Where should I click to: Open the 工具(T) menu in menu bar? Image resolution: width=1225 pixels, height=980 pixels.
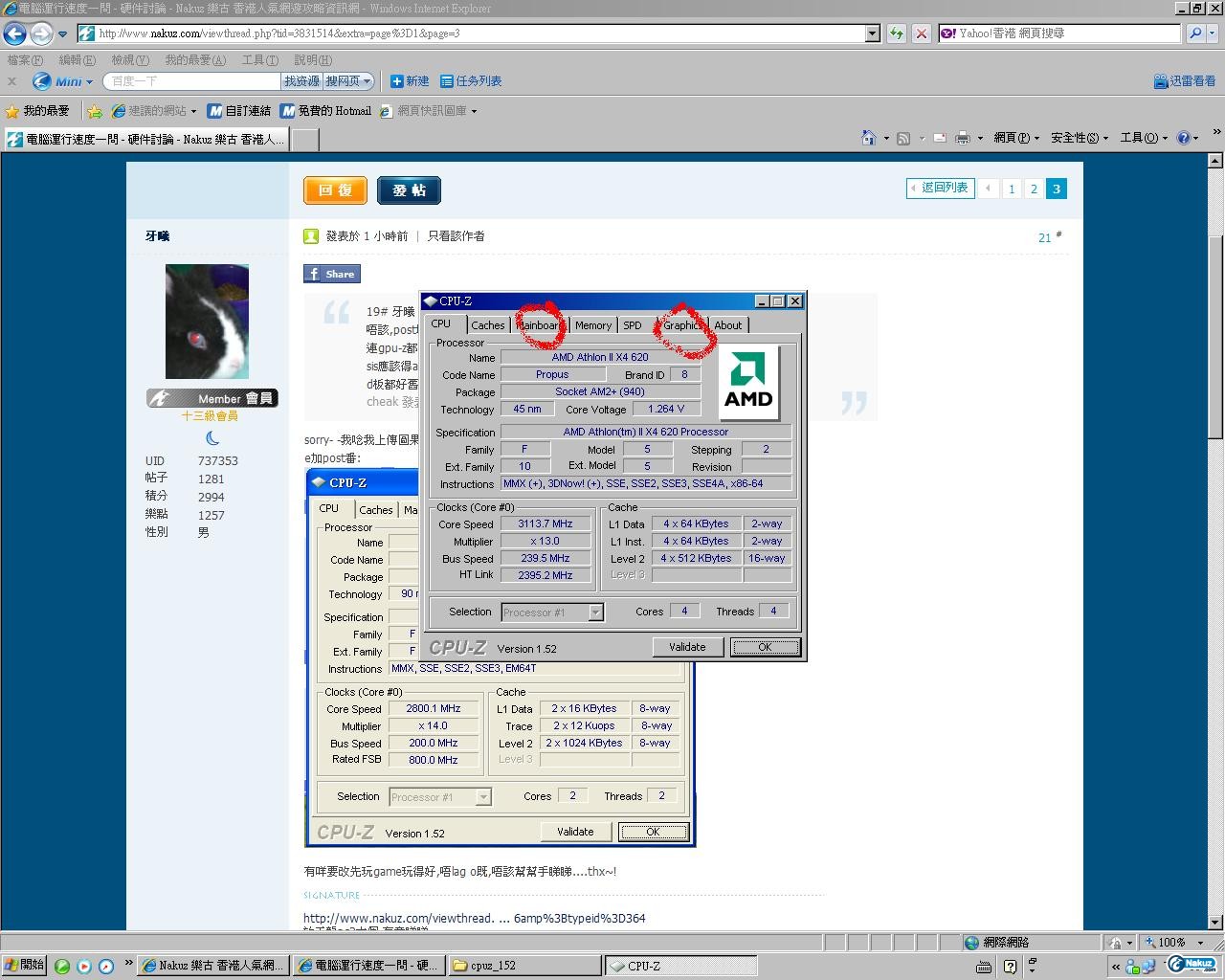pos(260,60)
